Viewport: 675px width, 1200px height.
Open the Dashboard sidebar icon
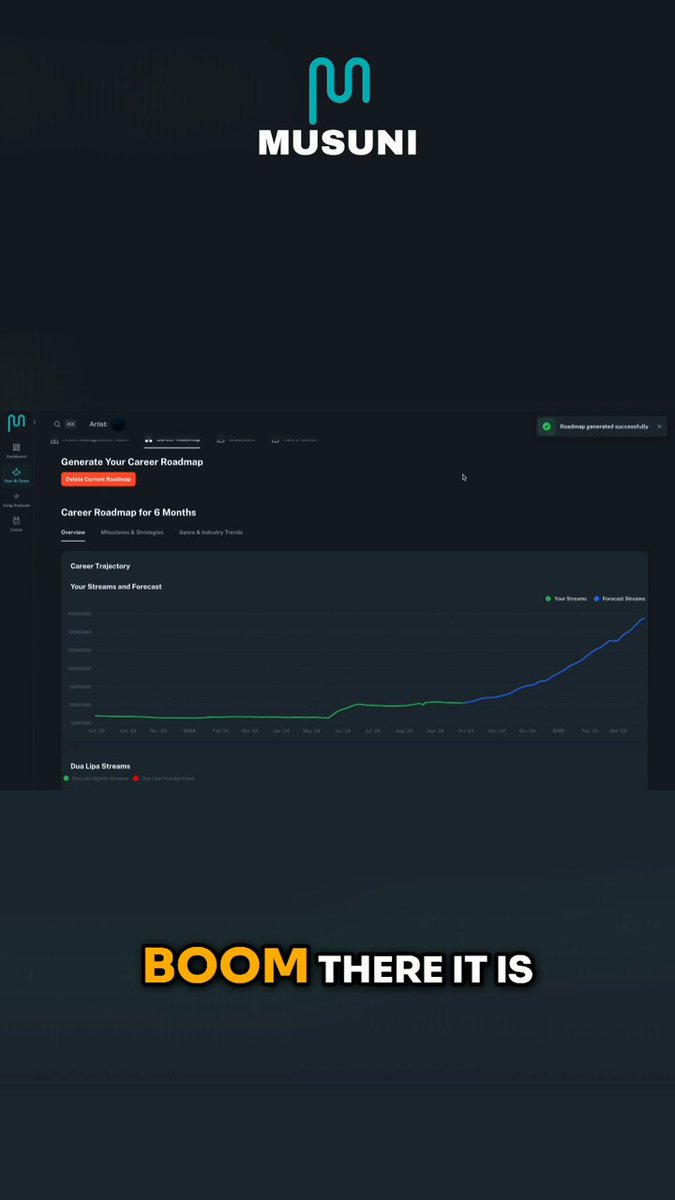click(16, 450)
